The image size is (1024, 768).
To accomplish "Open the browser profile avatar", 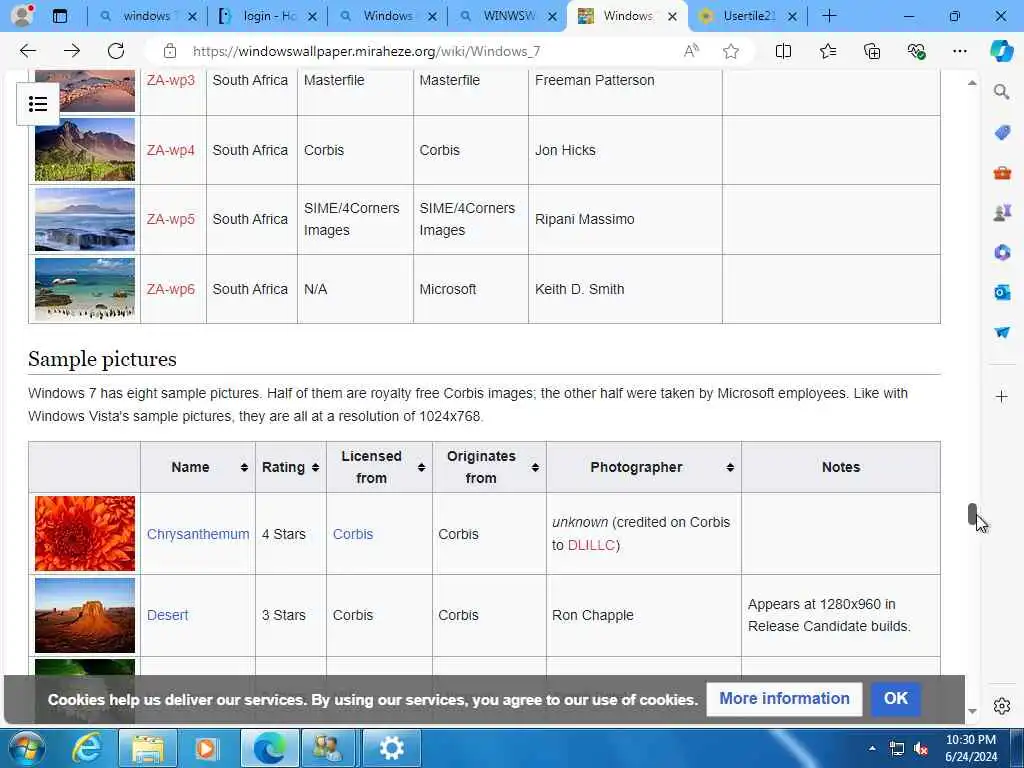I will click(x=23, y=15).
